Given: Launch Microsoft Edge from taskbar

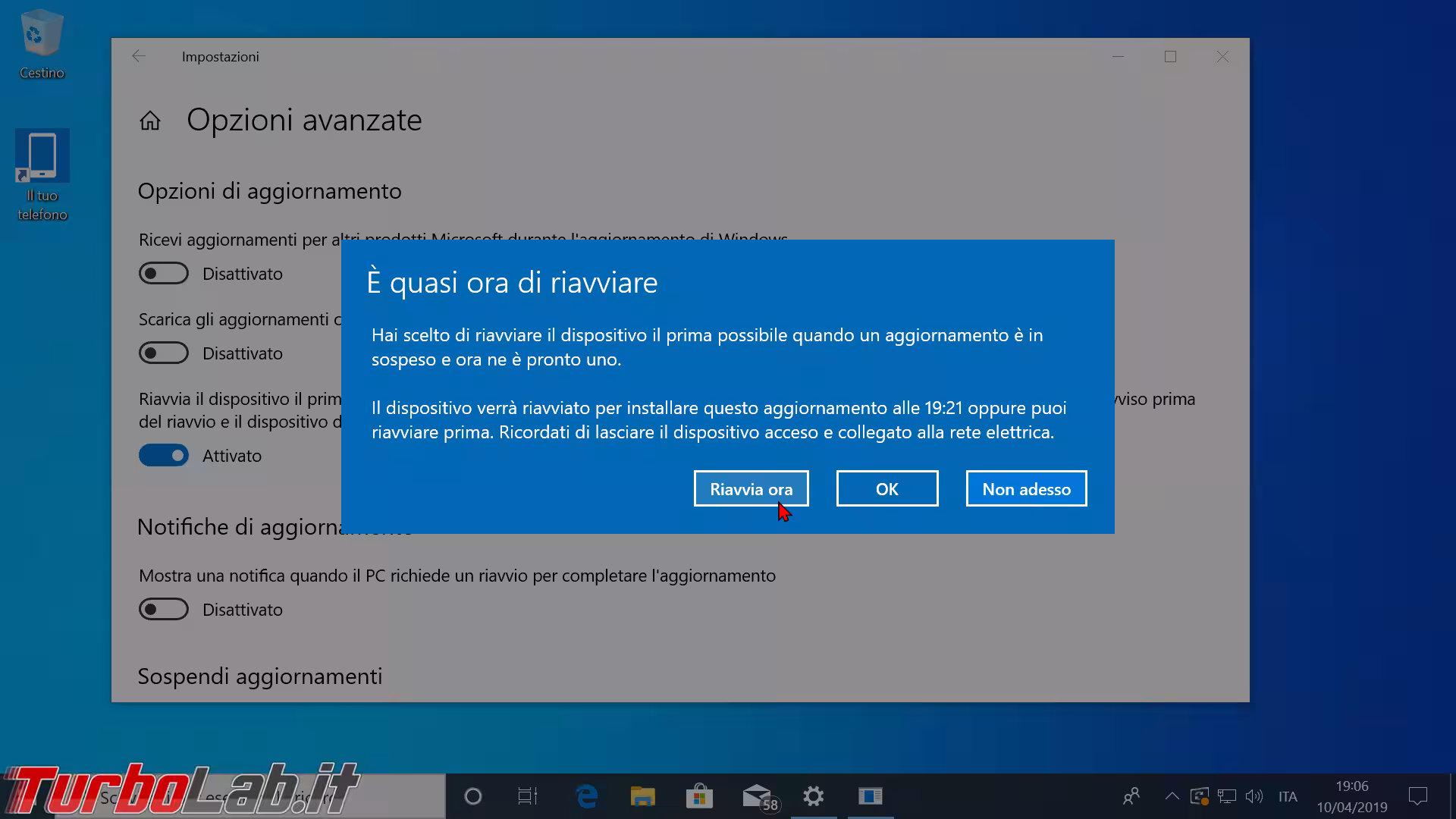Looking at the screenshot, I should tap(586, 796).
